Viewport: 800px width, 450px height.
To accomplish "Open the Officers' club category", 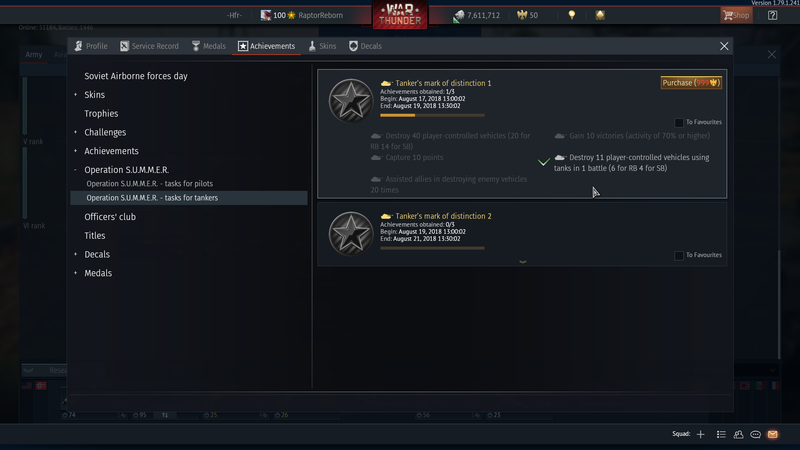I will pyautogui.click(x=110, y=217).
